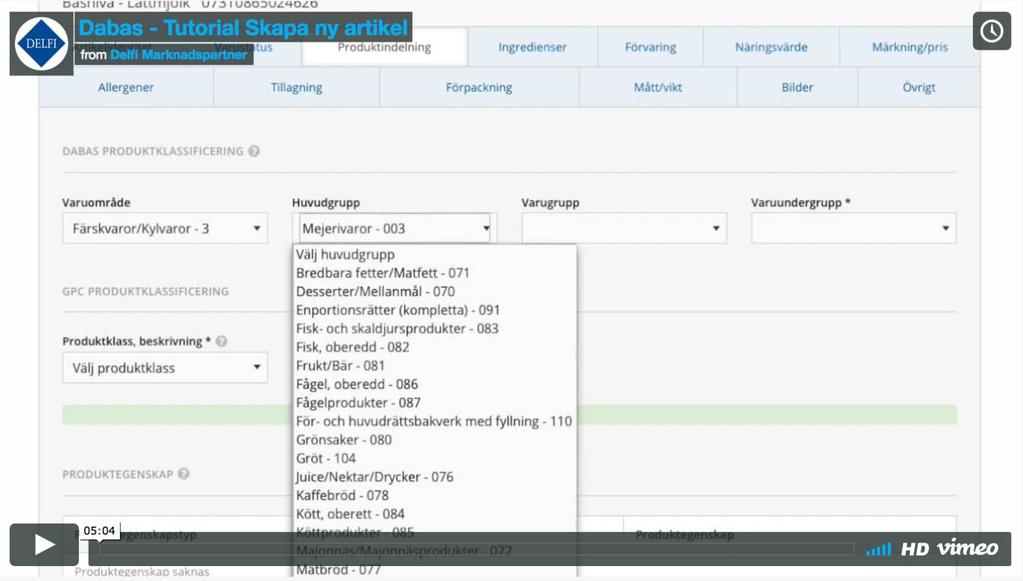This screenshot has height=581, width=1023.
Task: Adjust the volume bars control
Action: tap(878, 550)
